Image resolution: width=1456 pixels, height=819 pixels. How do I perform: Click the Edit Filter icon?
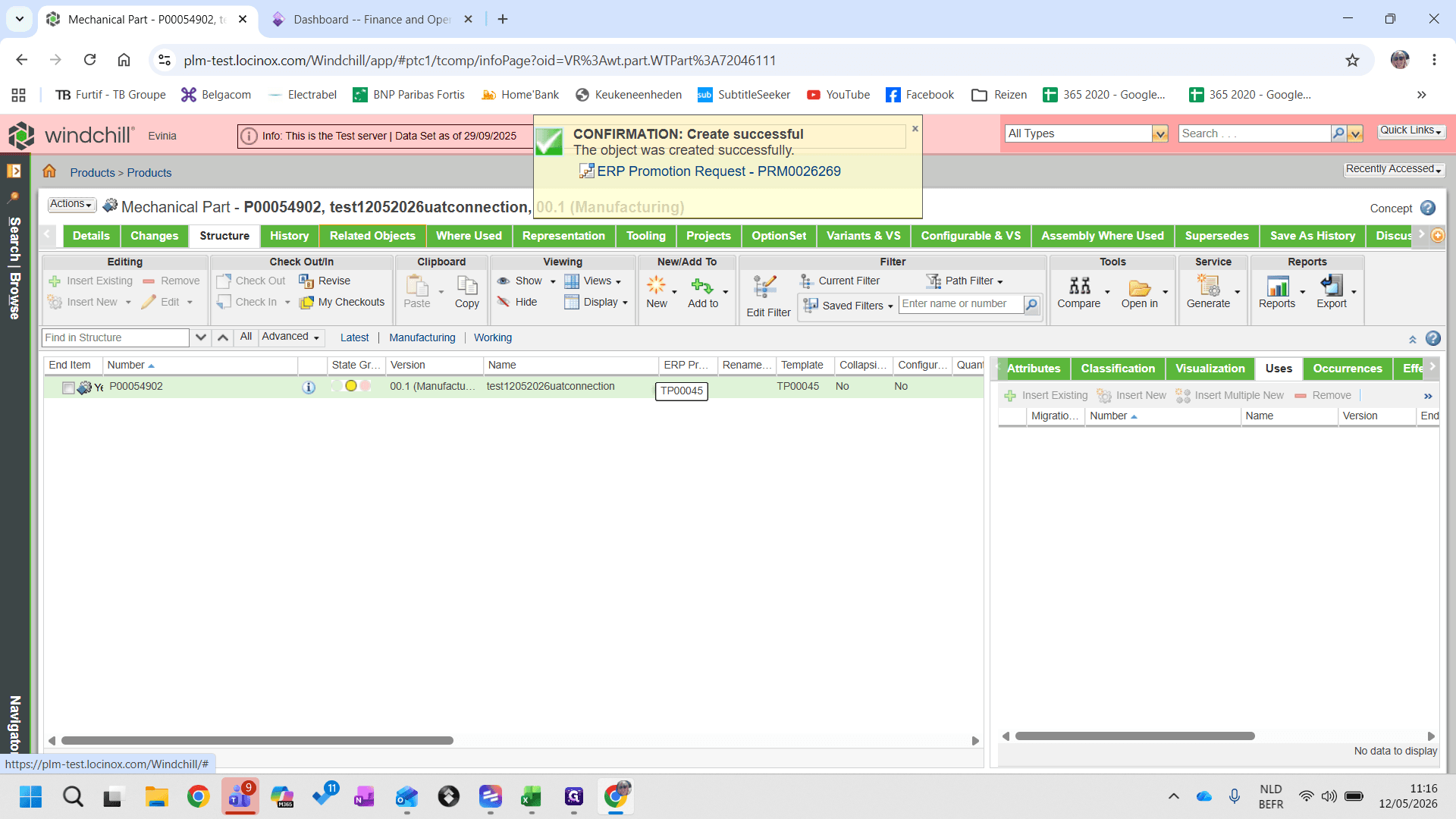(765, 287)
